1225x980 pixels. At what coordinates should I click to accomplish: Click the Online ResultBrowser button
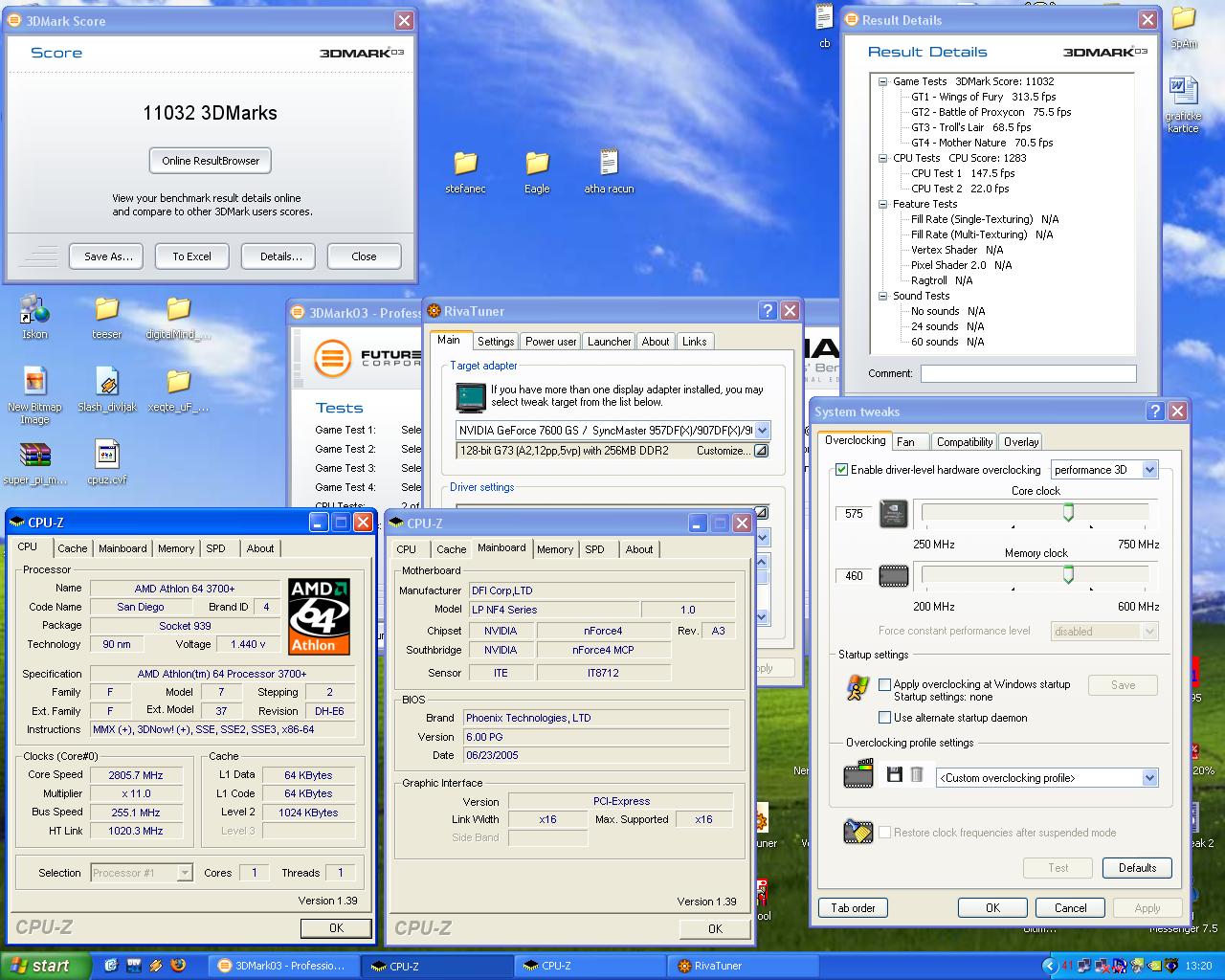coord(211,161)
